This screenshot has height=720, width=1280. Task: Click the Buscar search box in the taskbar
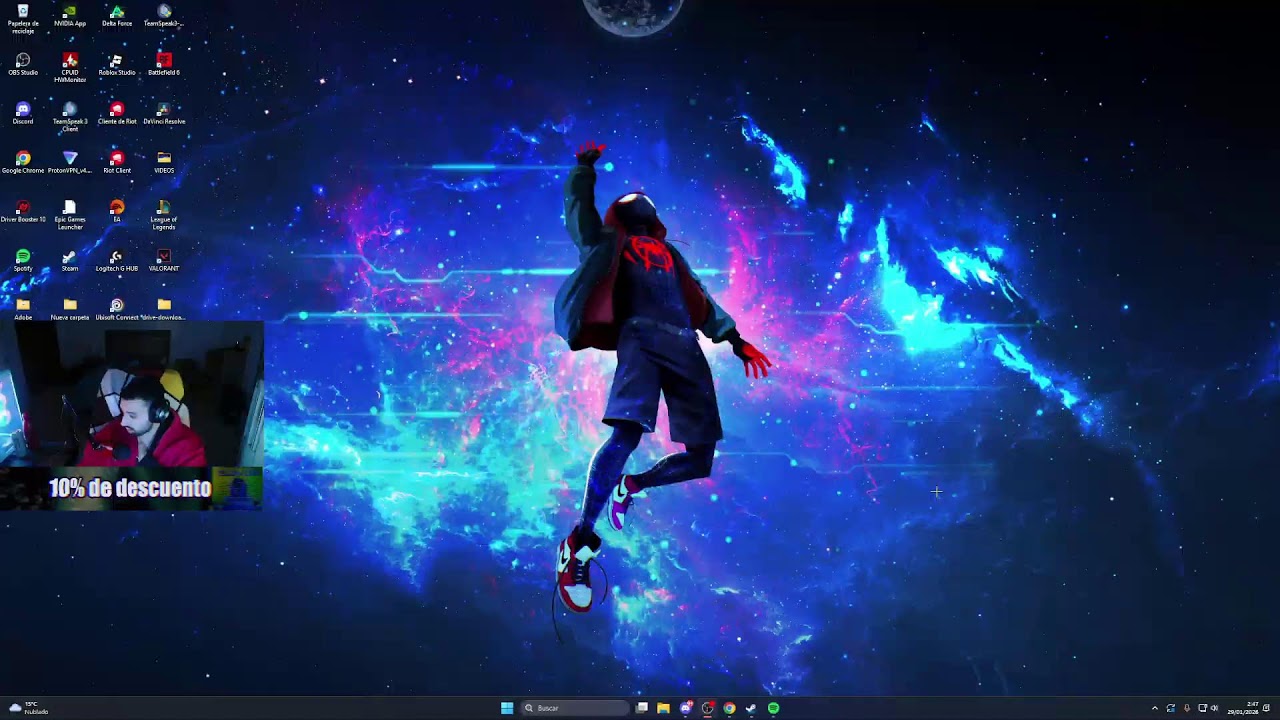(x=575, y=708)
